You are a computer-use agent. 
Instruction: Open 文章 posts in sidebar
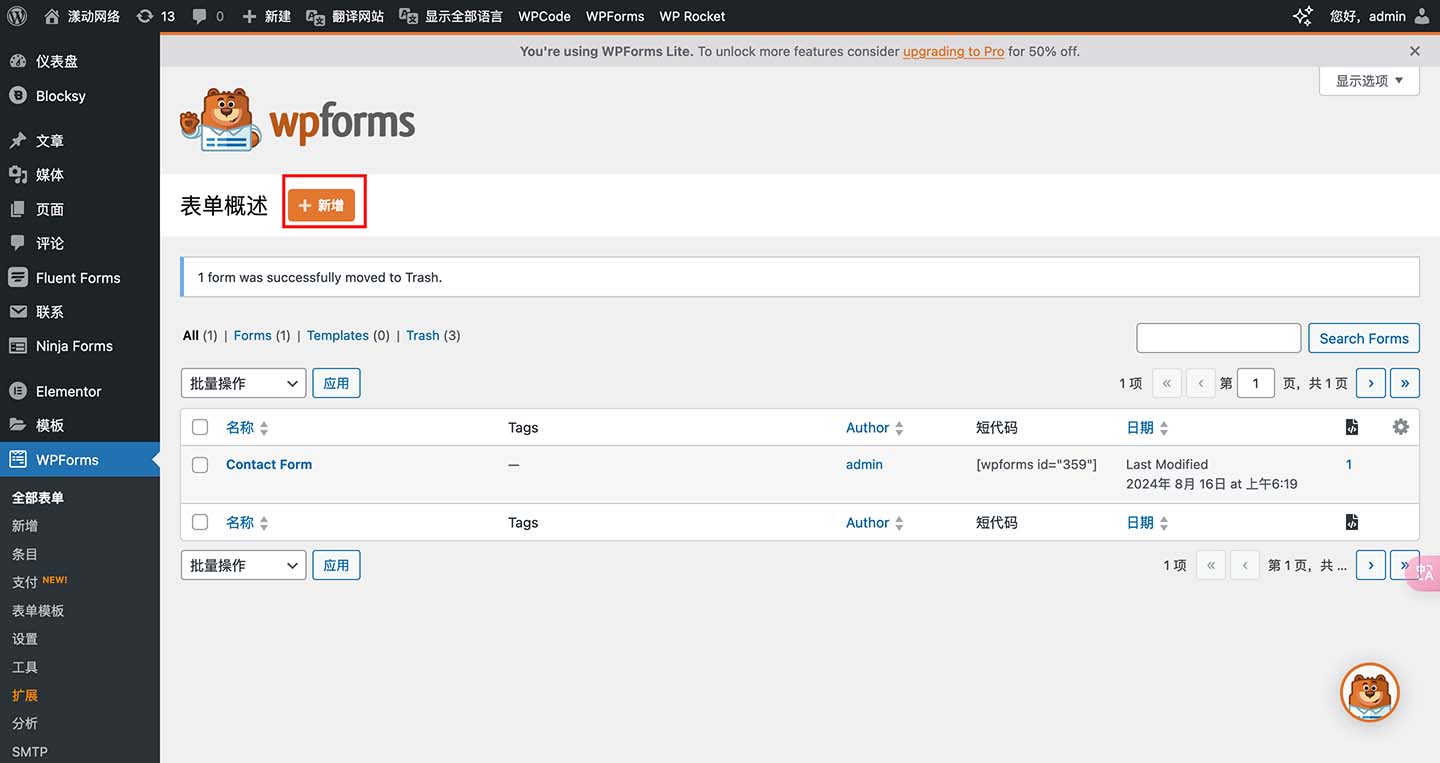coord(80,141)
